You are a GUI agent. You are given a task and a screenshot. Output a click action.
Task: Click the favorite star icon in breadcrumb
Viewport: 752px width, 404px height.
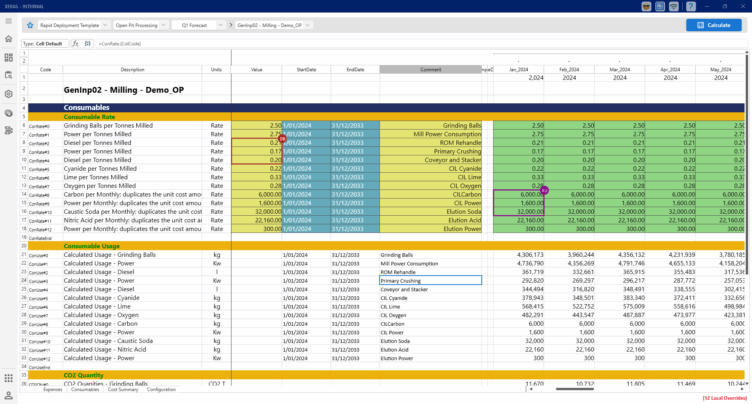(x=30, y=25)
